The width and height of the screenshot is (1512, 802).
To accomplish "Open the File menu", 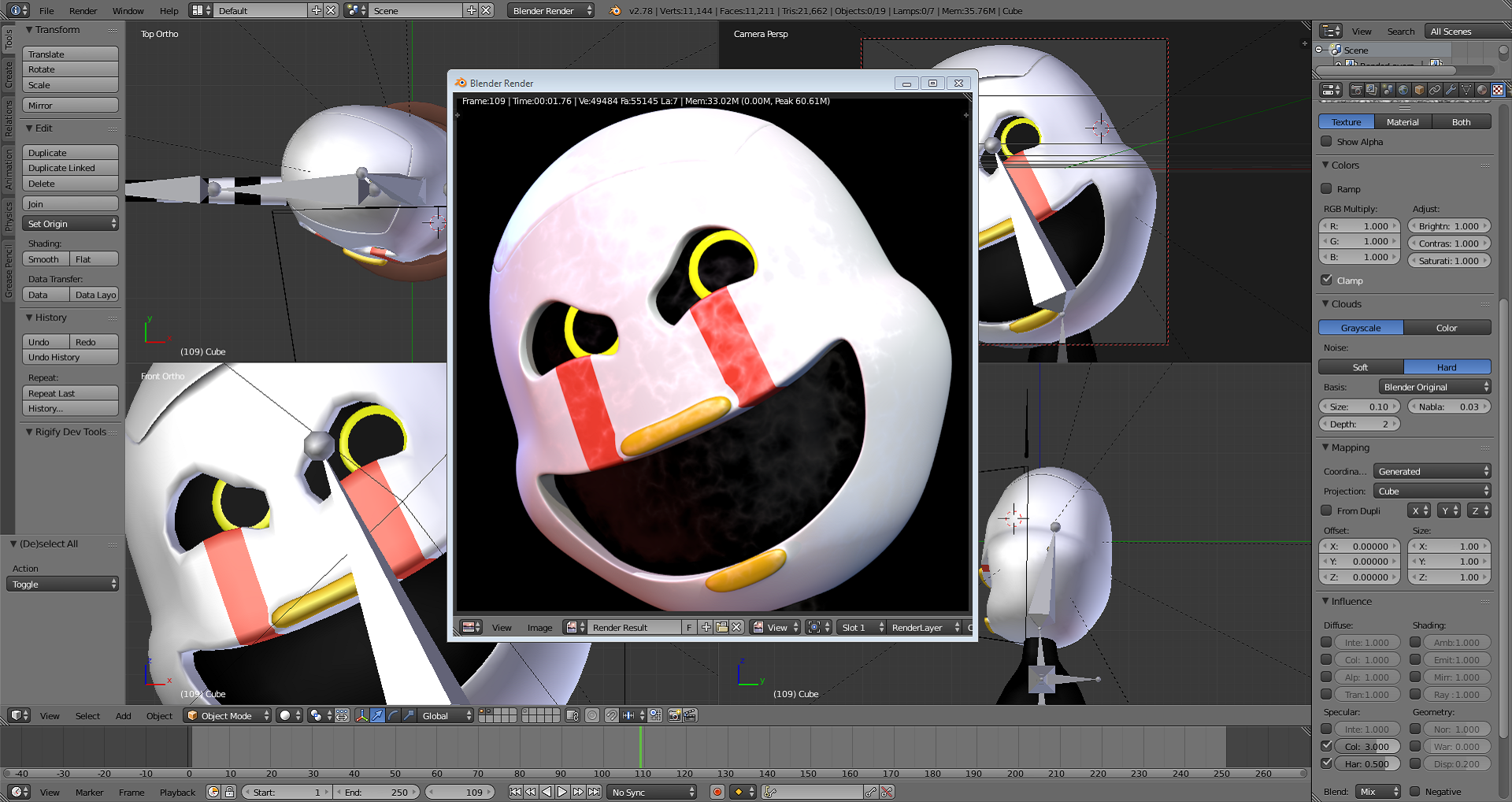I will click(46, 11).
